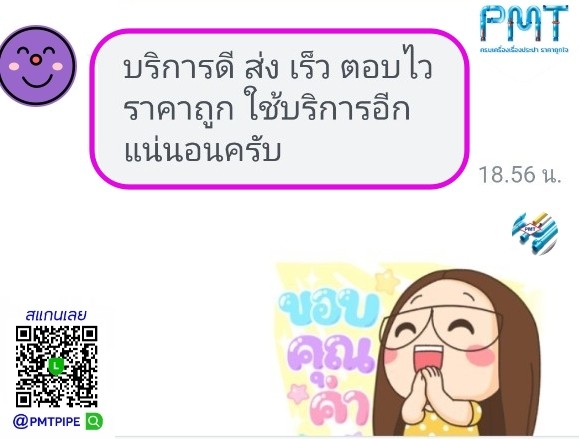
Task: Click the tagline text under PMT logo
Action: tap(524, 49)
